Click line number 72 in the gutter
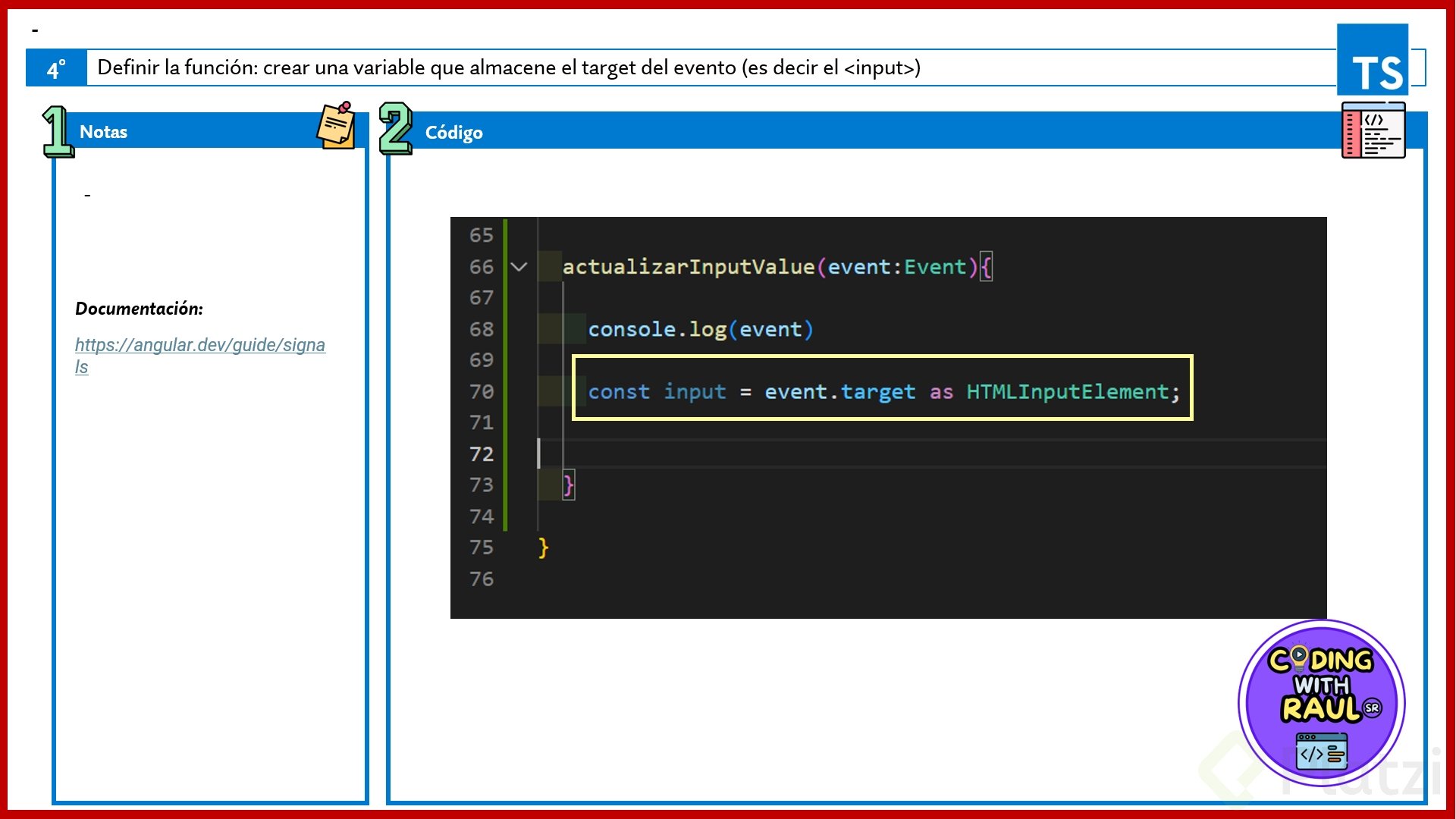 481,454
